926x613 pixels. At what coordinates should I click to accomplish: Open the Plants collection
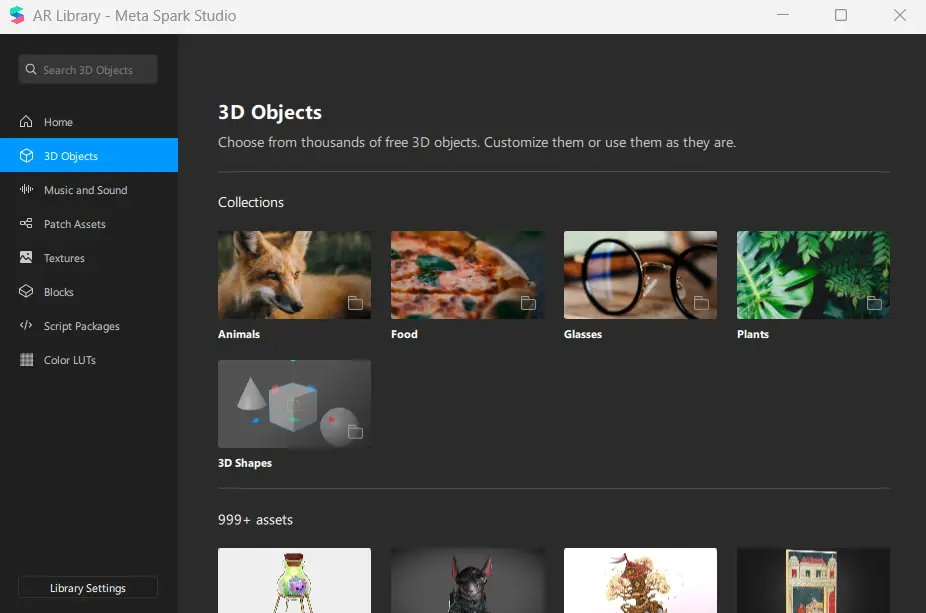point(813,274)
